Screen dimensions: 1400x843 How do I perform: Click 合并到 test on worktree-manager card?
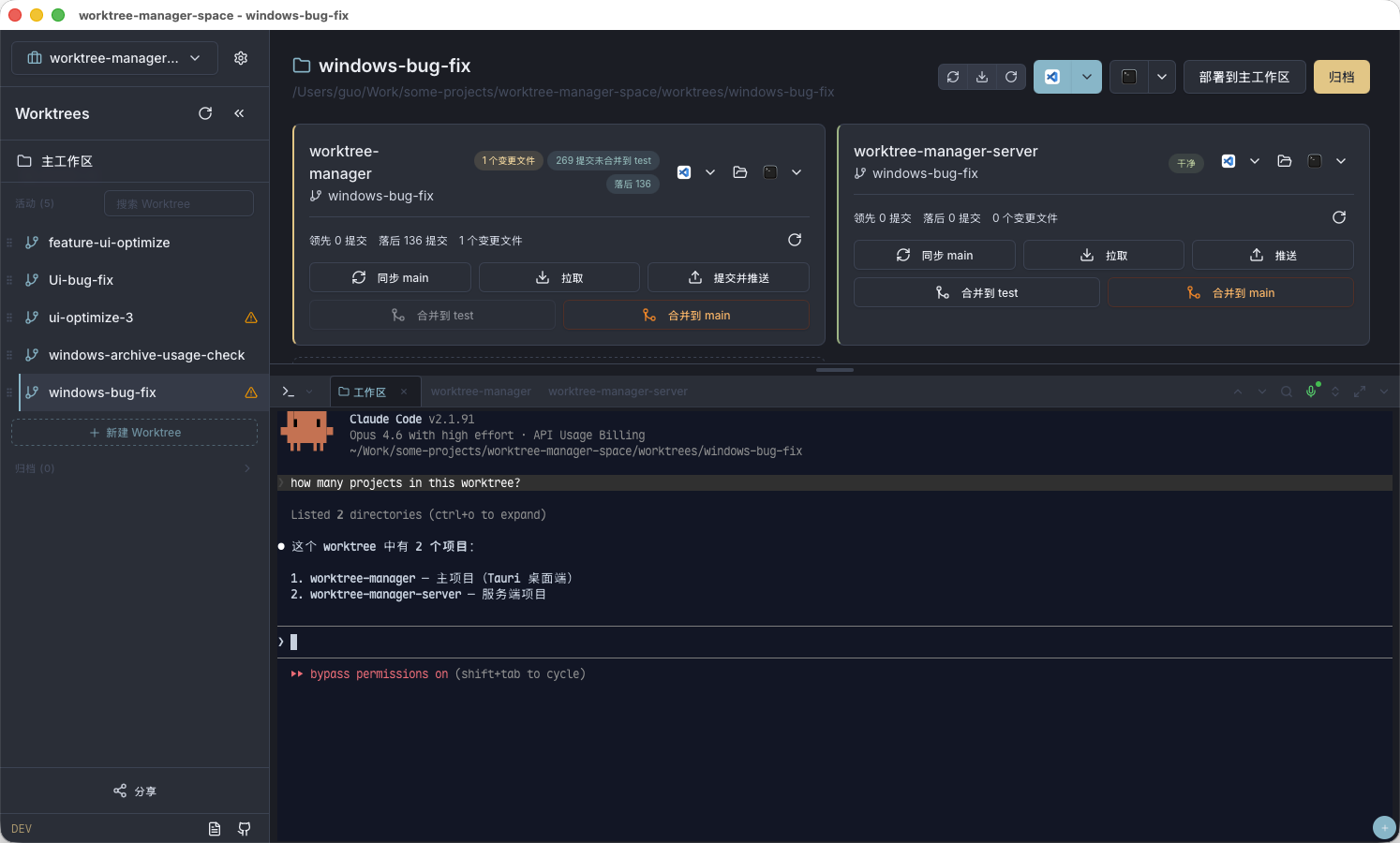click(432, 315)
